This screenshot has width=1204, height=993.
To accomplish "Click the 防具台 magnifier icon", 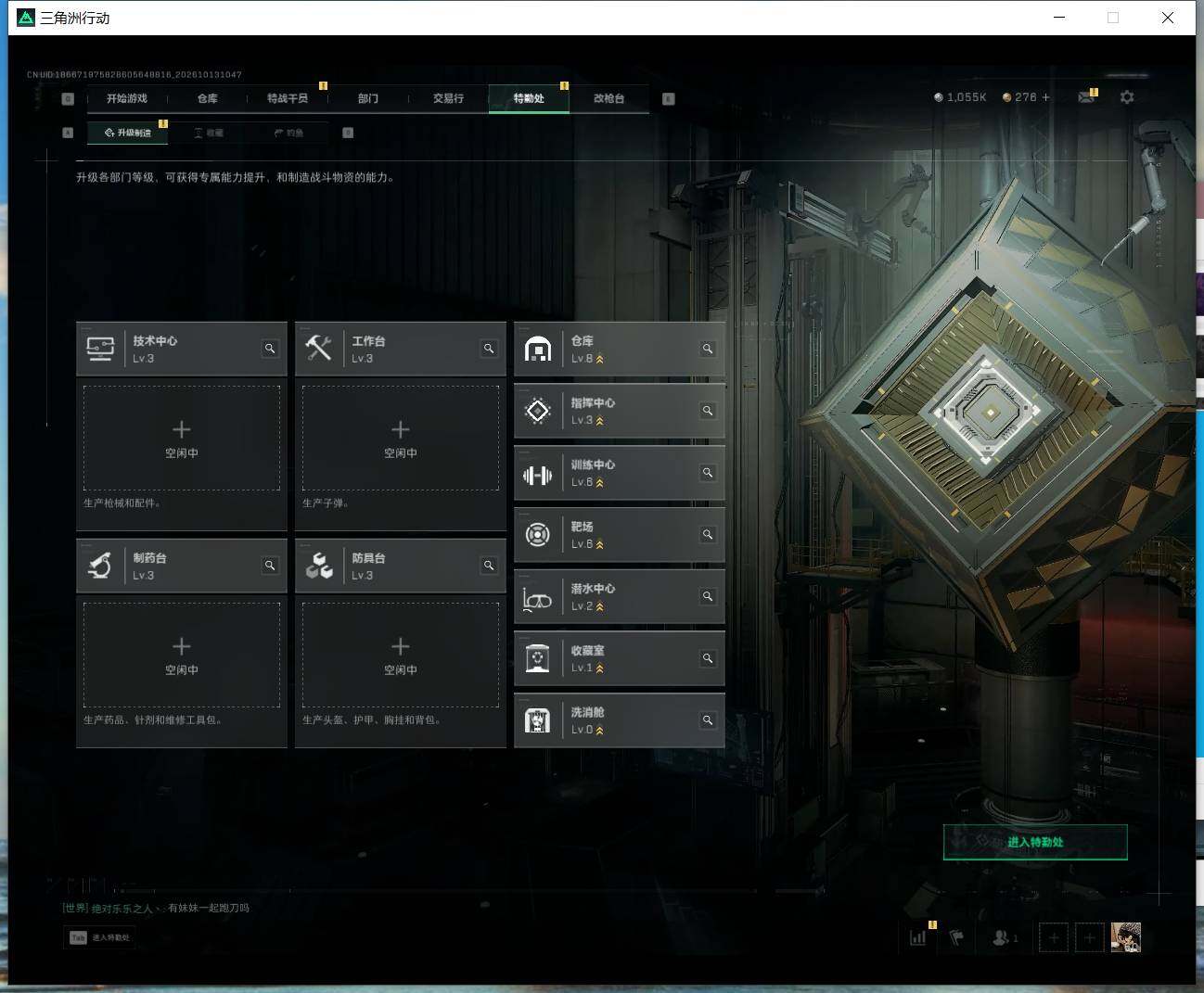I will (x=489, y=566).
